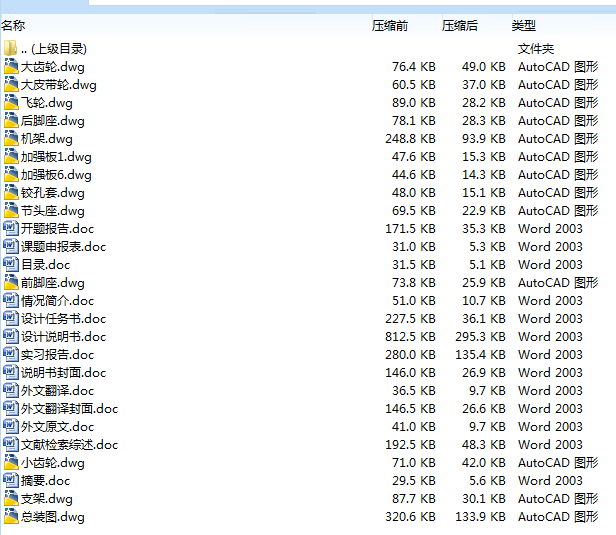The width and height of the screenshot is (616, 535).
Task: Click the 5.1 KB compressed size
Action: [487, 264]
